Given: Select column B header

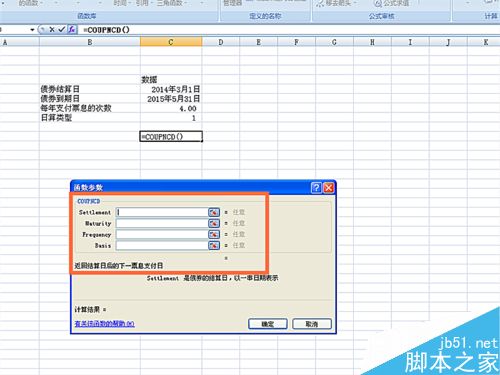Looking at the screenshot, I should 90,42.
